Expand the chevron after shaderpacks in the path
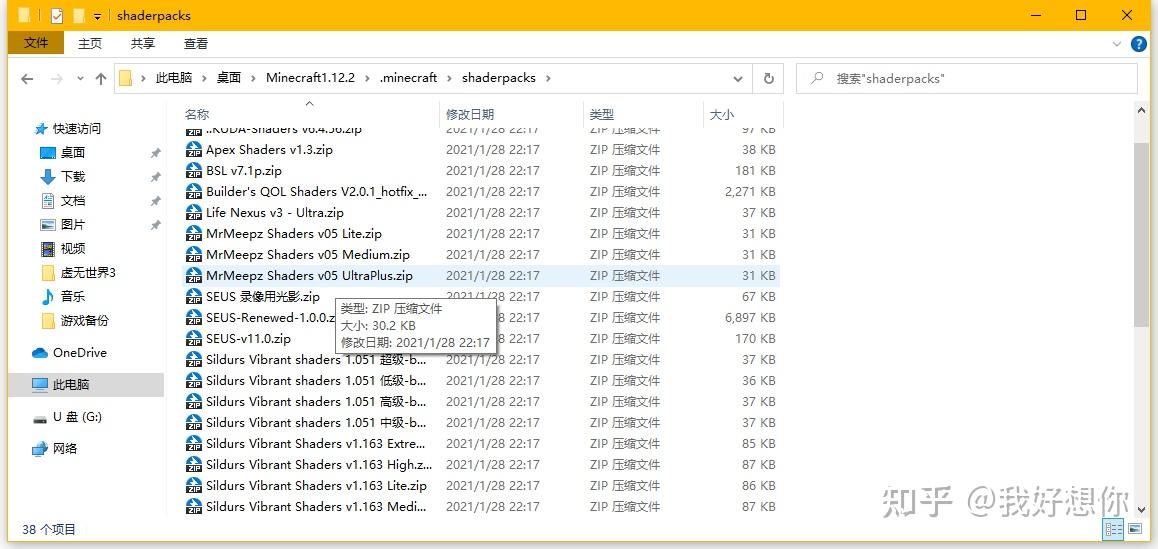The width and height of the screenshot is (1158, 549). 548,78
